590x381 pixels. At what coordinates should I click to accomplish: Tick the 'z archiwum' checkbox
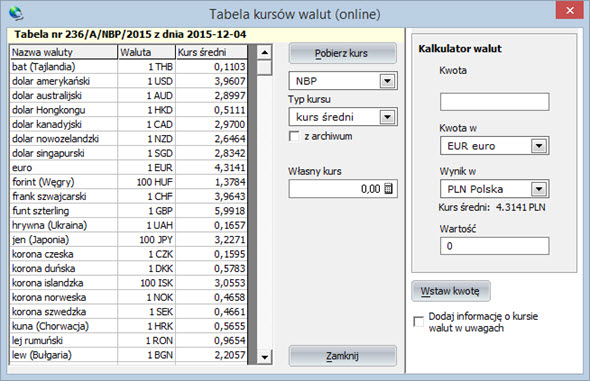[x=294, y=136]
